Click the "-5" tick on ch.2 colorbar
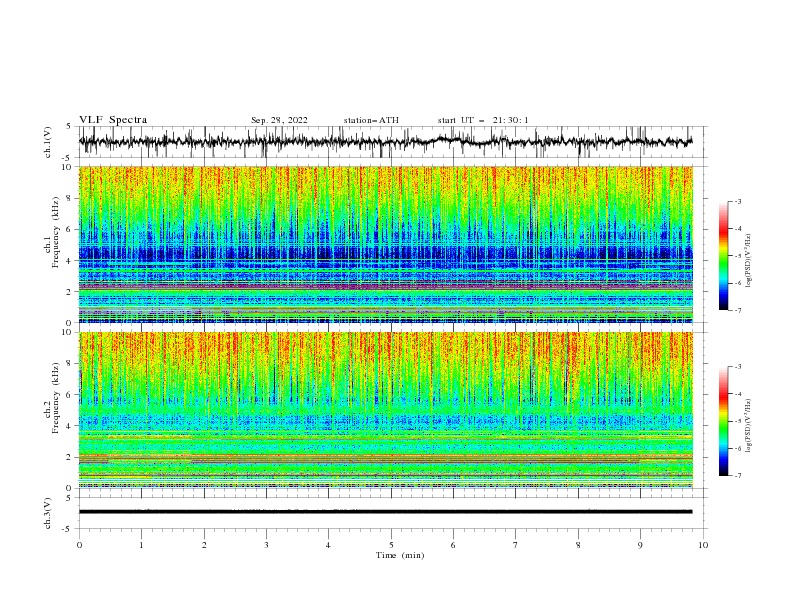792x612 pixels. [x=738, y=421]
